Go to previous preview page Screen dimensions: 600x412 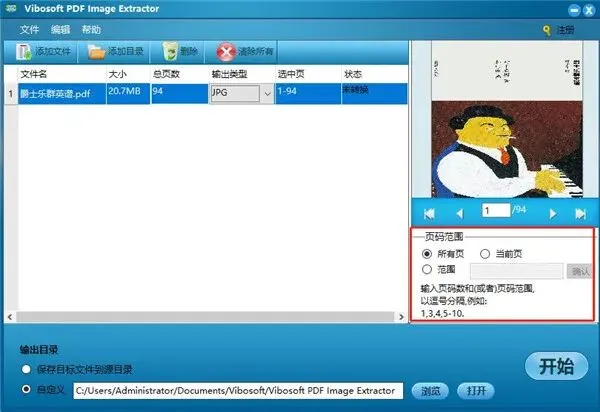coord(460,214)
